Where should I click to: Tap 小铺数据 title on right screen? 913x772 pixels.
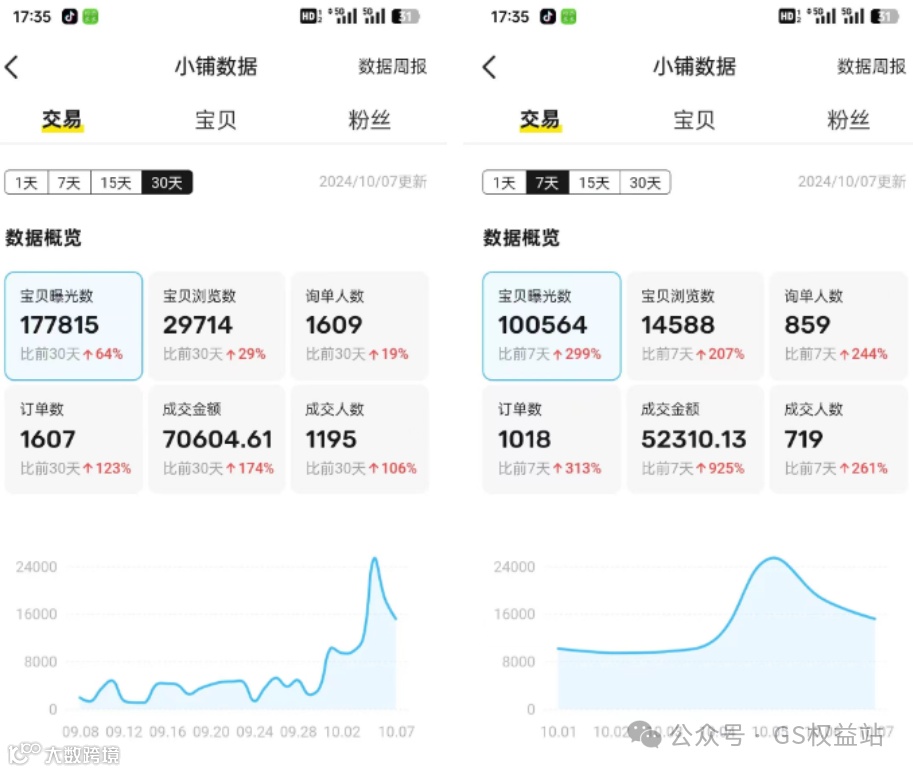click(x=695, y=66)
